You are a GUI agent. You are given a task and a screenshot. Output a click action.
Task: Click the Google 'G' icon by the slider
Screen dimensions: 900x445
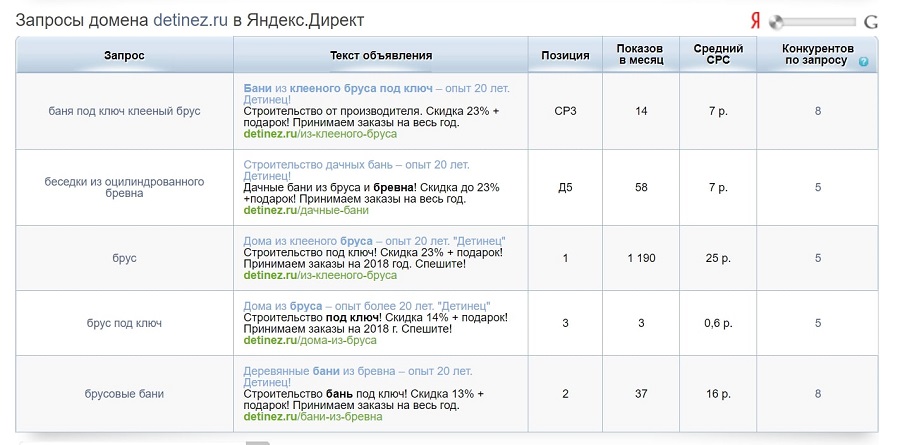(x=871, y=22)
